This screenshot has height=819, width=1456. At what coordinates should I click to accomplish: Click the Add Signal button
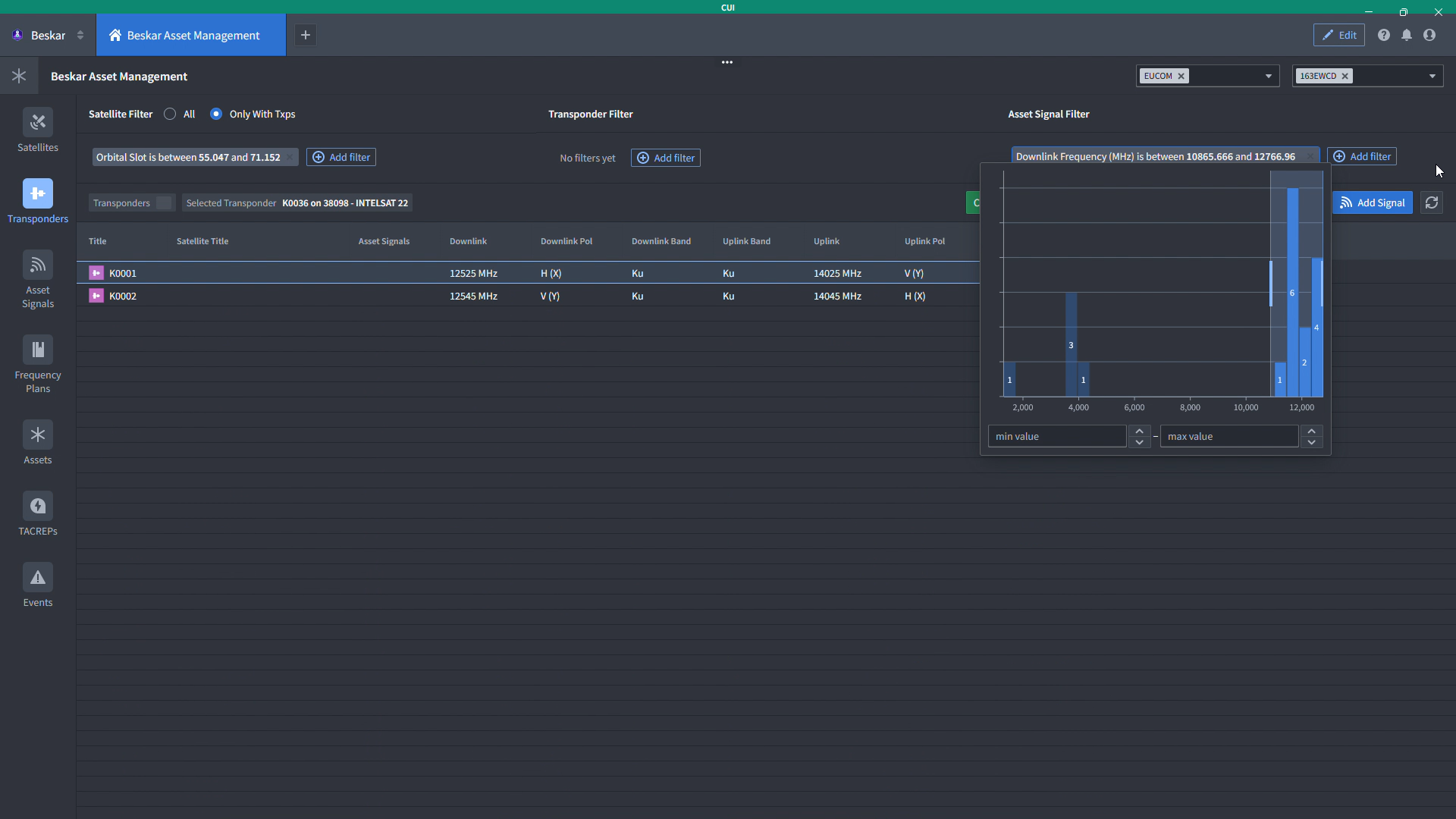click(1373, 203)
